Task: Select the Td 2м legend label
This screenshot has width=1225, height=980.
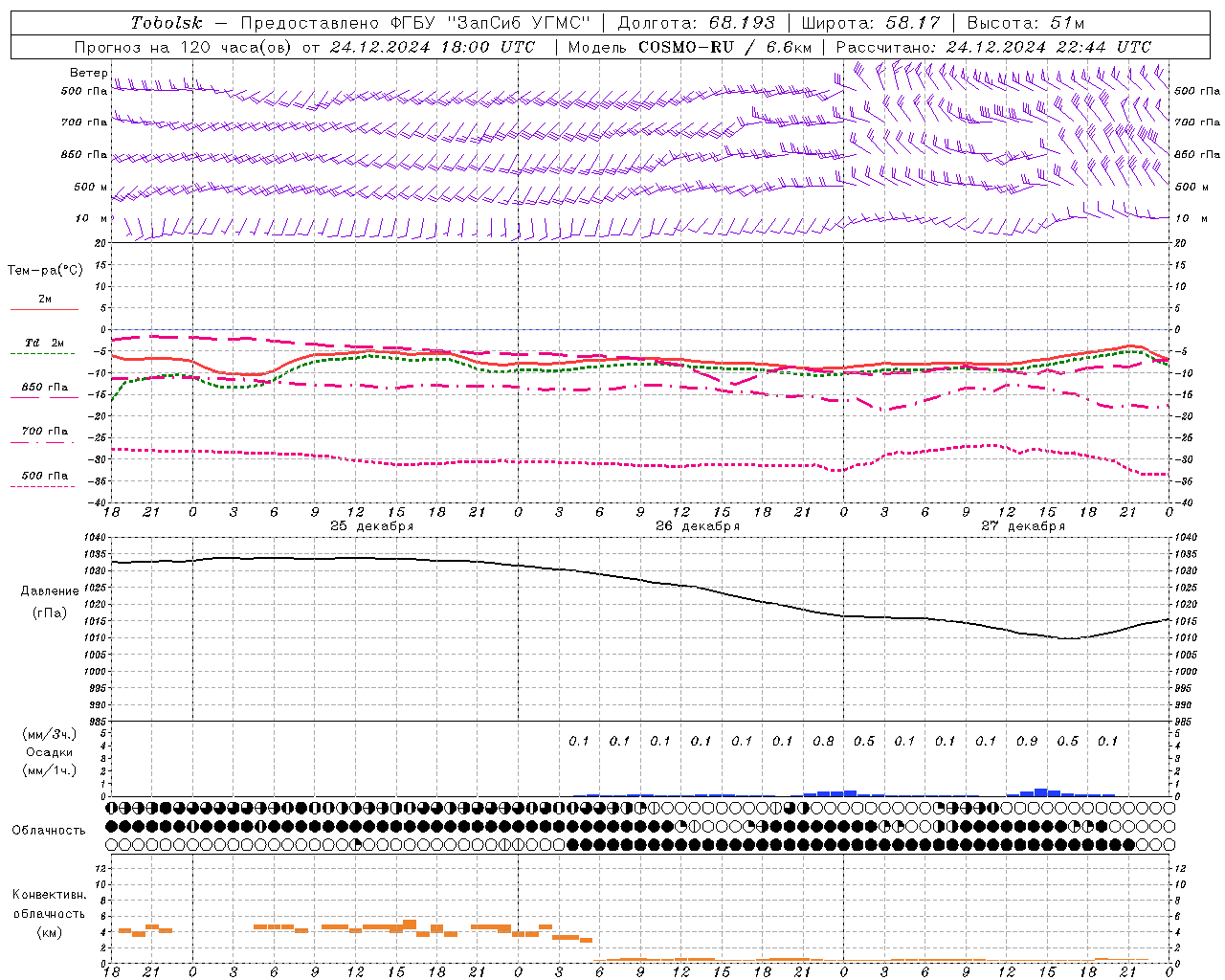Action: coord(45,343)
